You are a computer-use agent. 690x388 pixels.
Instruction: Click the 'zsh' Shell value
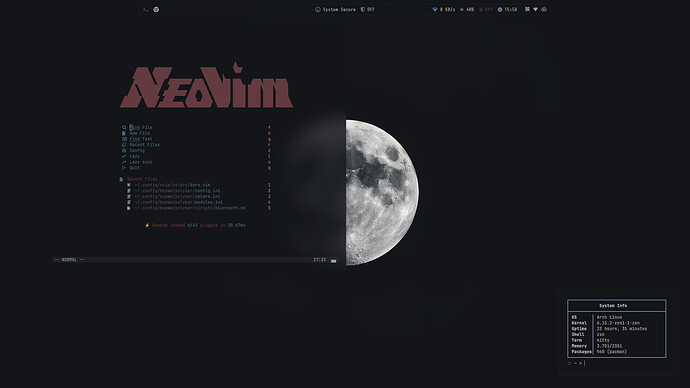click(x=601, y=334)
